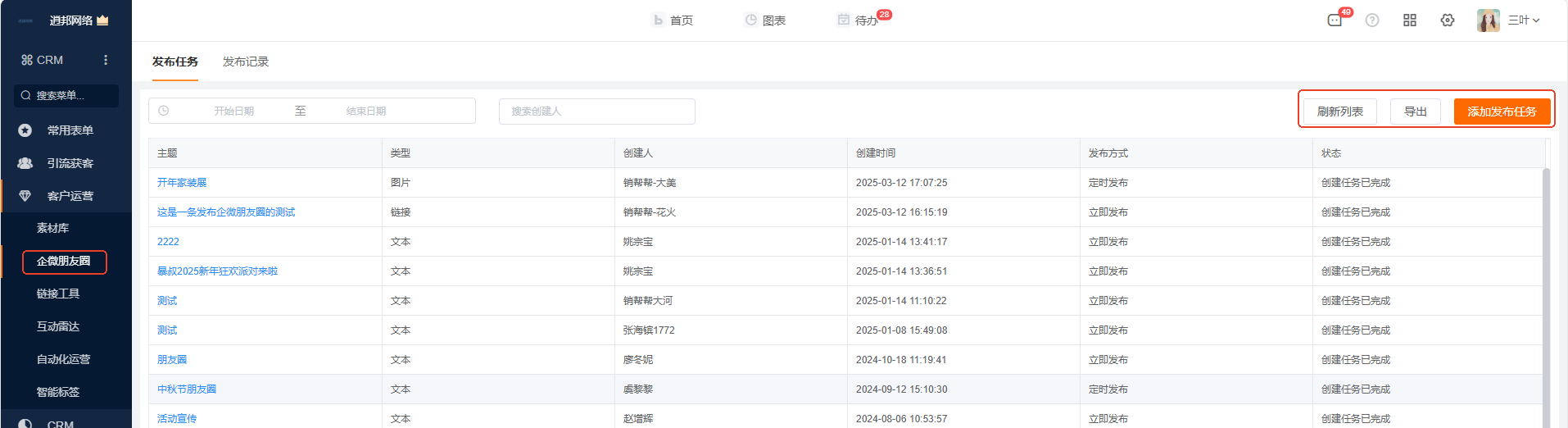Click the 搜索创建人 input field
The width and height of the screenshot is (1568, 428).
coord(596,112)
